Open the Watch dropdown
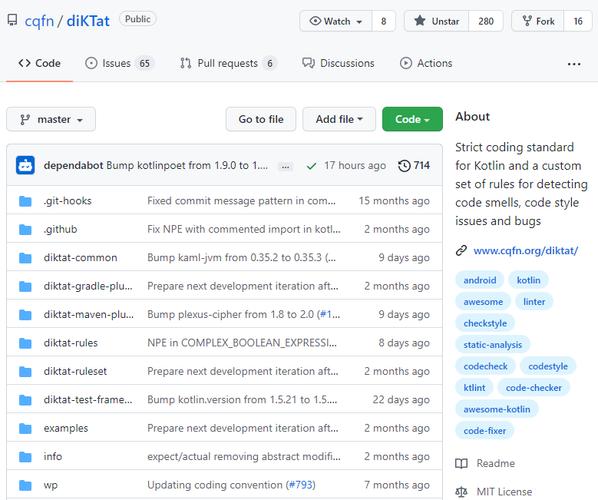Viewport: 598px width, 500px height. coord(336,21)
